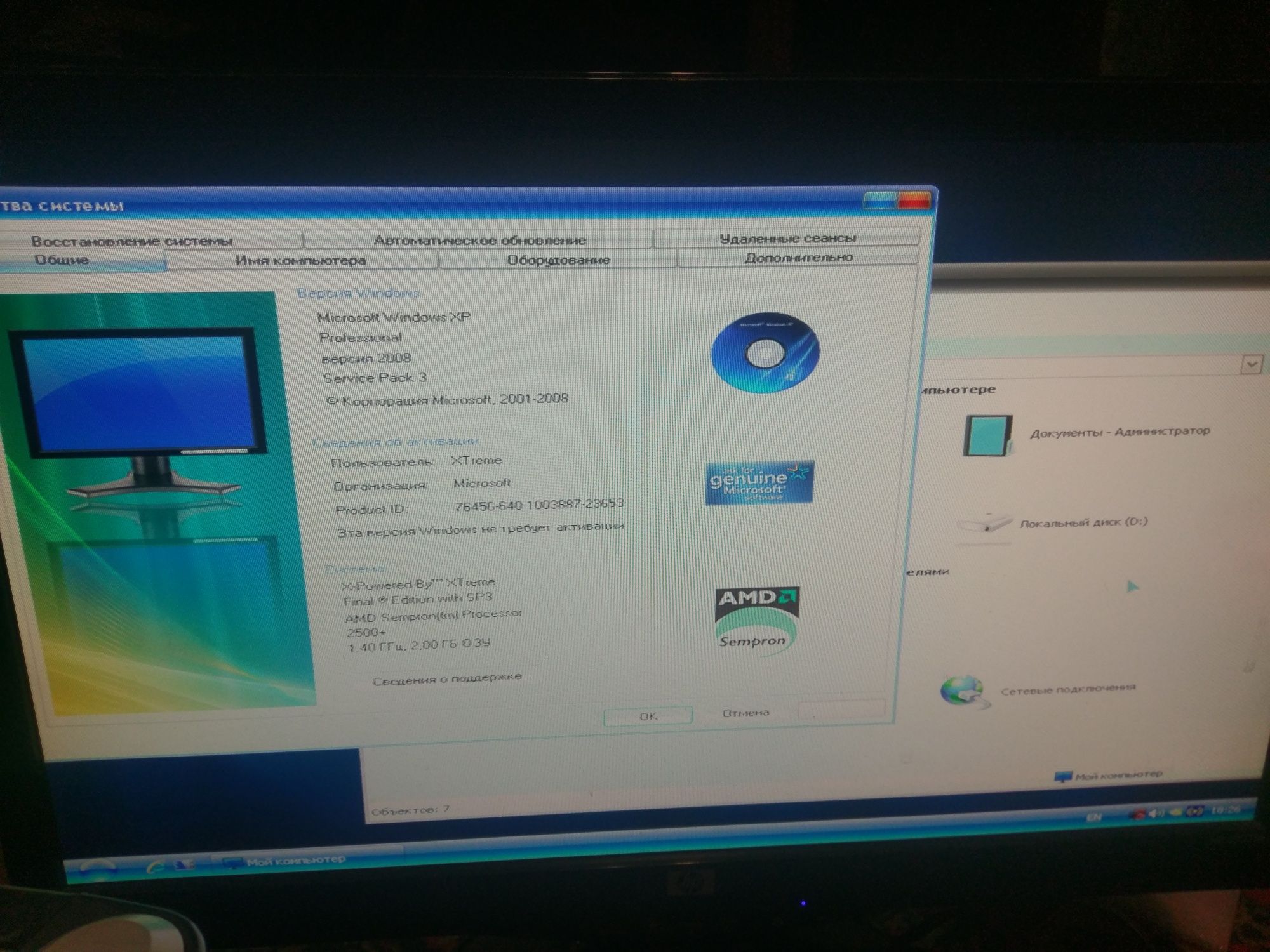Click the Корпорация Microsoft copyright line
The width and height of the screenshot is (1270, 952).
tap(447, 400)
